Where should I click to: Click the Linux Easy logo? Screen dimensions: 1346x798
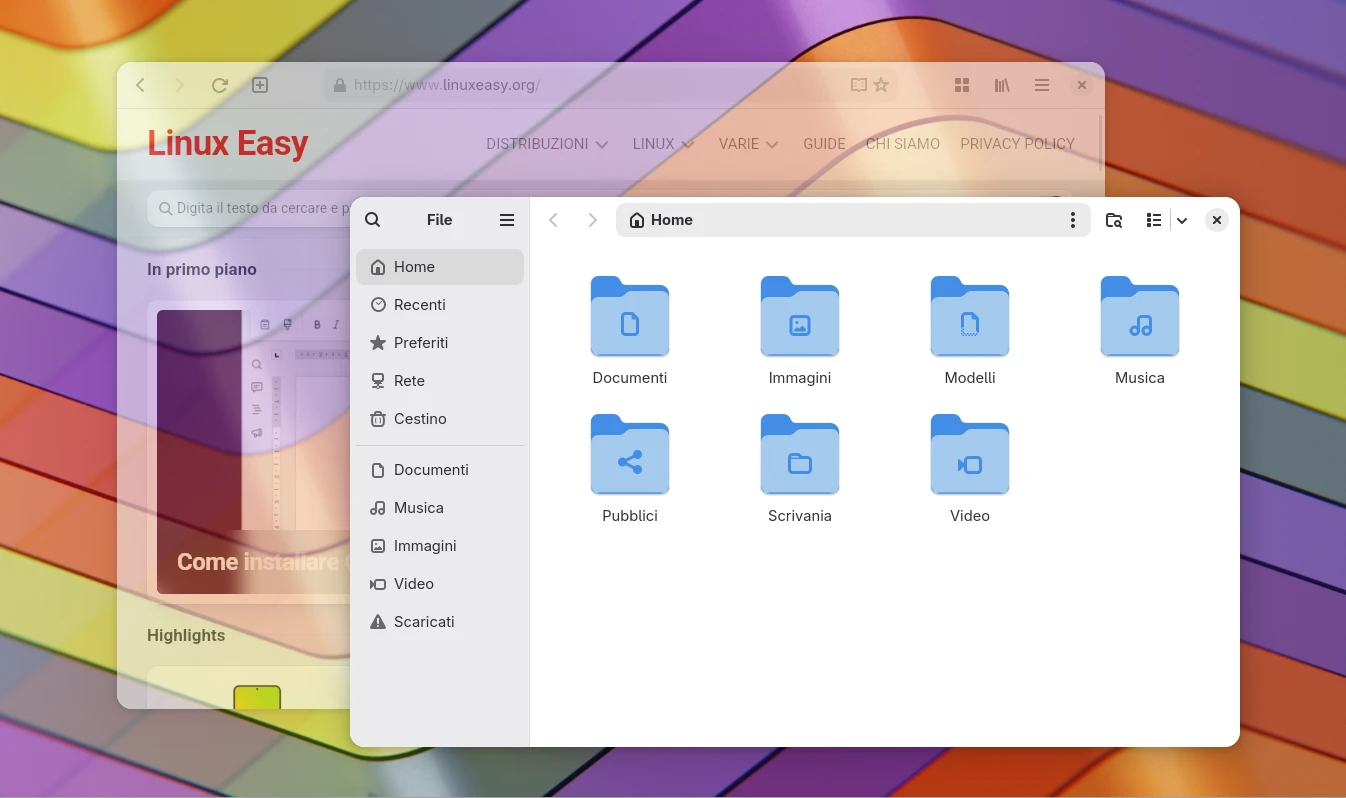227,143
